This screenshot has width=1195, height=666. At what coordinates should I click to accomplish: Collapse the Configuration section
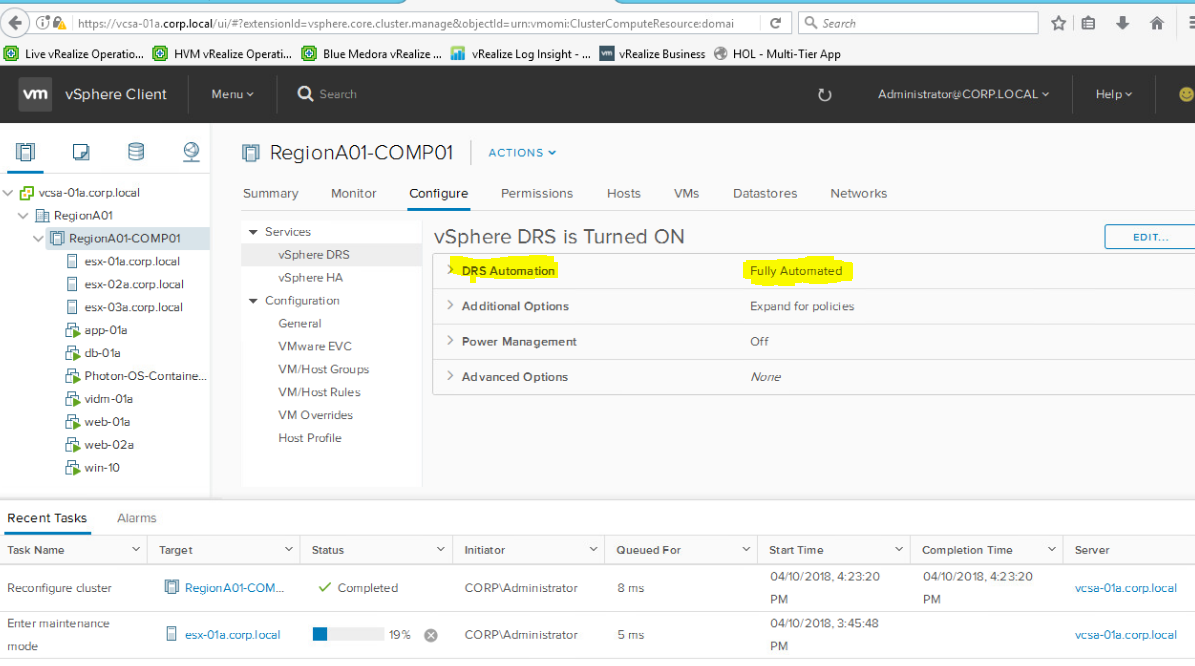coord(253,301)
